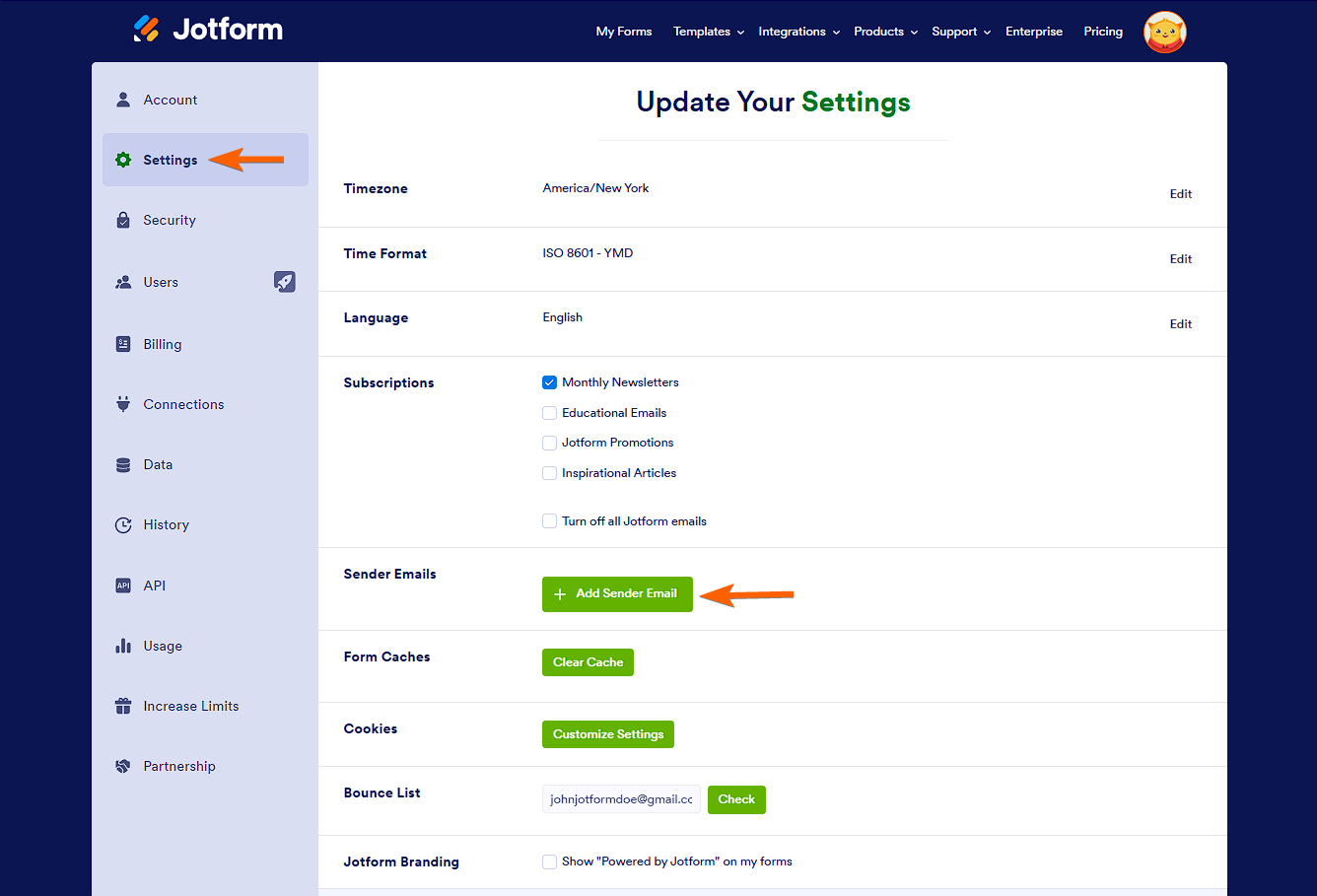Open the Increase Limits section label
The height and width of the screenshot is (896, 1317).
[191, 706]
